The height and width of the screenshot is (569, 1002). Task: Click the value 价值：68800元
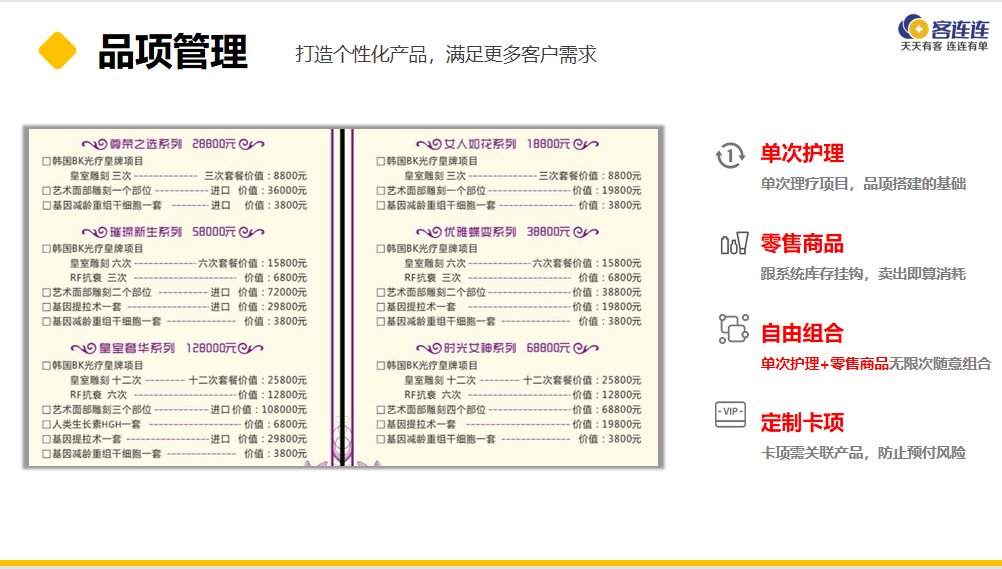[607, 410]
